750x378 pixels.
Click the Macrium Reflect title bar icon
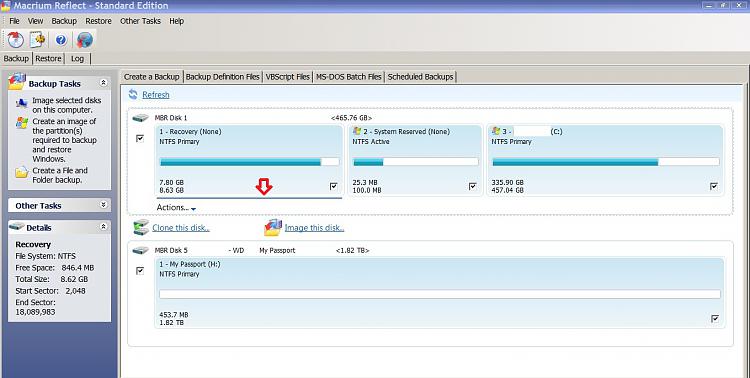5,6
